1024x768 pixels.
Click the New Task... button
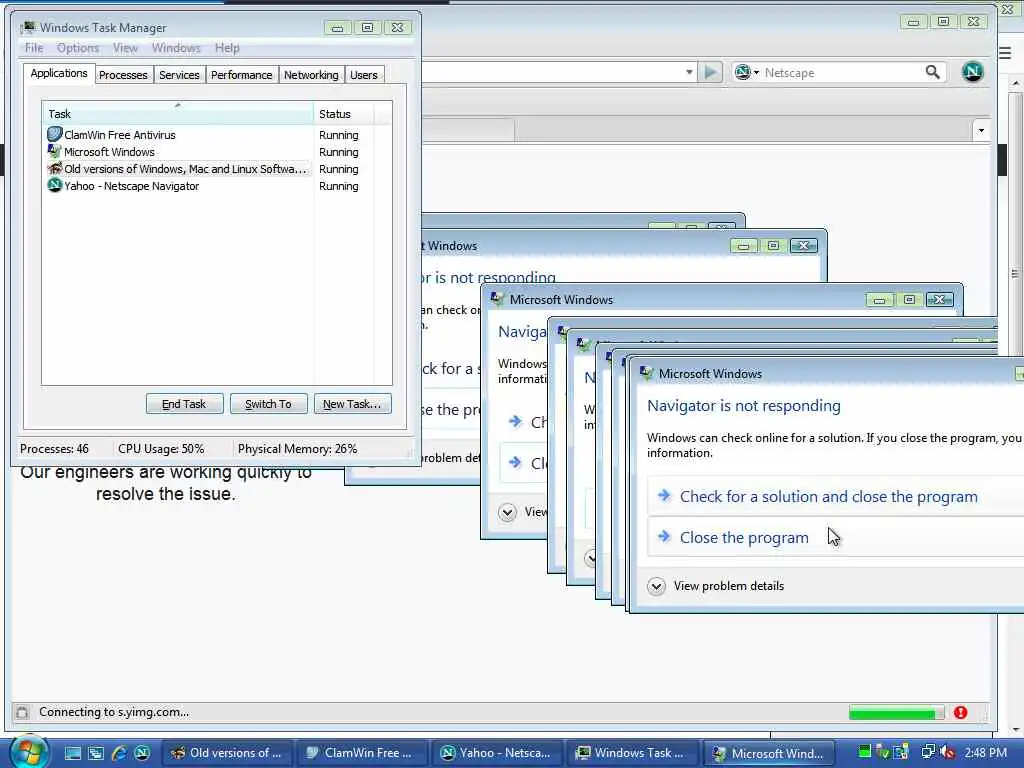(x=352, y=404)
